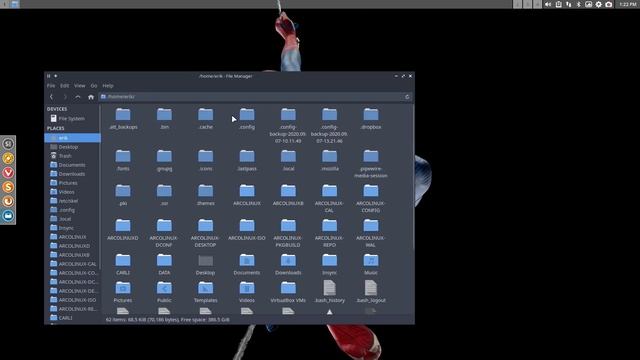This screenshot has height=360, width=640.
Task: Click the network icon in the top panel
Action: click(x=569, y=4)
